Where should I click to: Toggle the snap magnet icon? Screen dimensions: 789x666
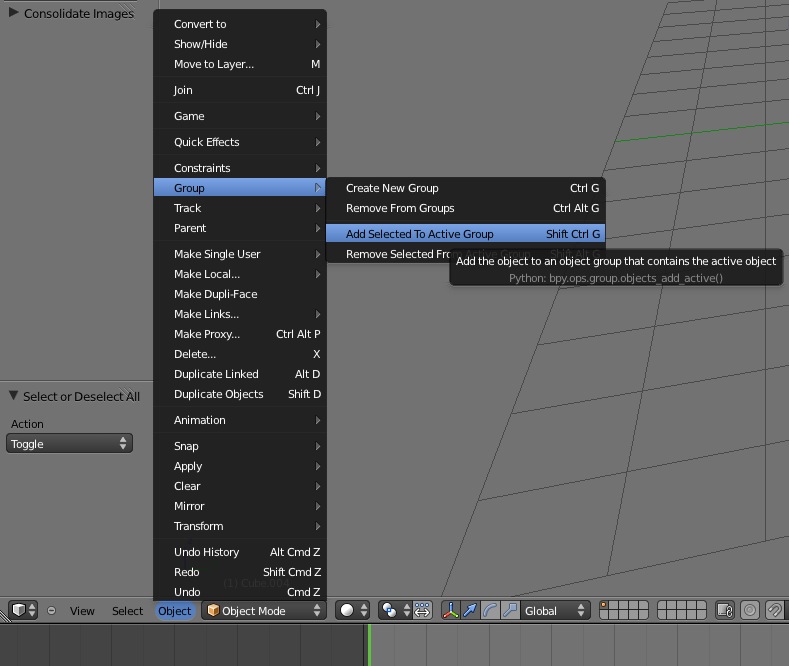tap(774, 610)
